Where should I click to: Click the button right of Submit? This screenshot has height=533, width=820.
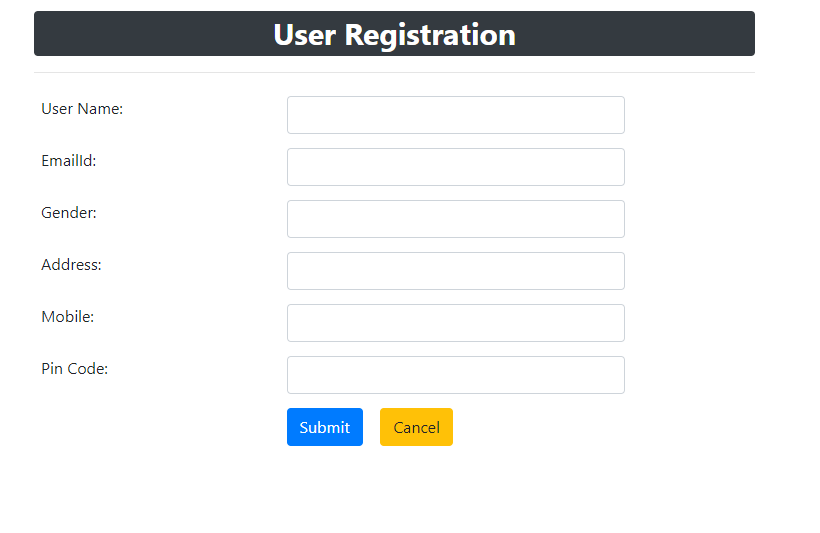416,427
